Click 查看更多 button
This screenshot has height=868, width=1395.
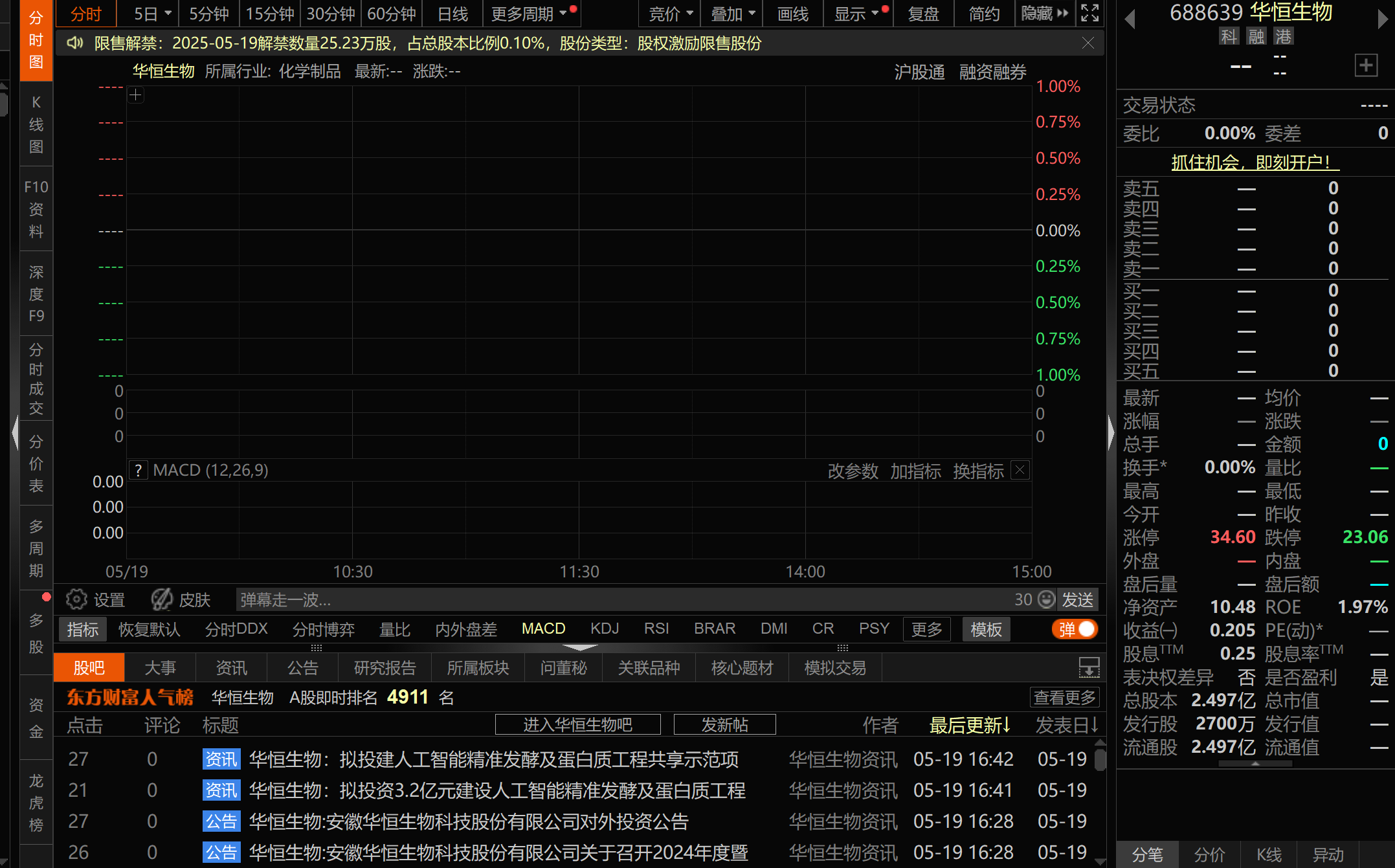1064,697
